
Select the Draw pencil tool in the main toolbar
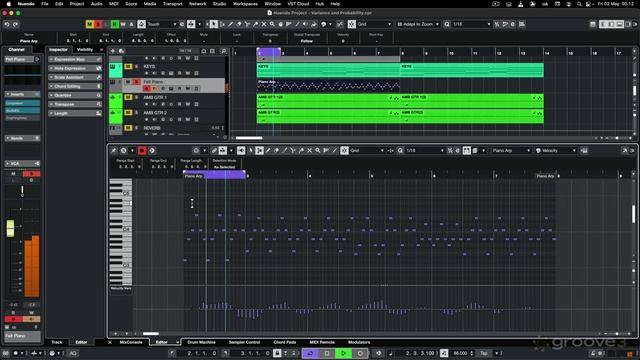(x=231, y=24)
